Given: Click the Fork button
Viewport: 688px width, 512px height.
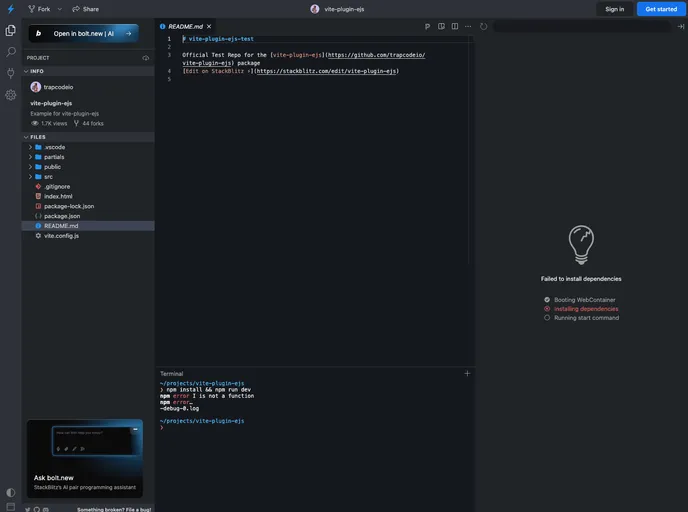Looking at the screenshot, I should (x=39, y=9).
